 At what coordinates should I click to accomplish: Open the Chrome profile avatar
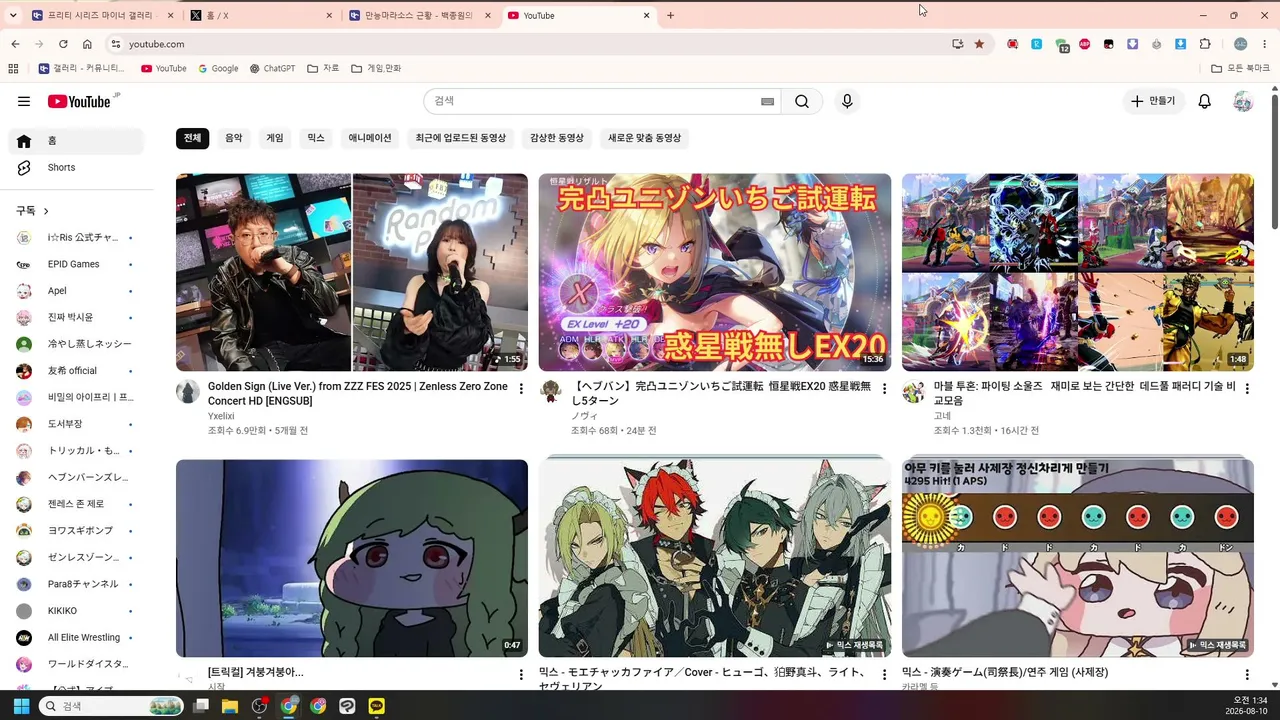(x=1241, y=44)
